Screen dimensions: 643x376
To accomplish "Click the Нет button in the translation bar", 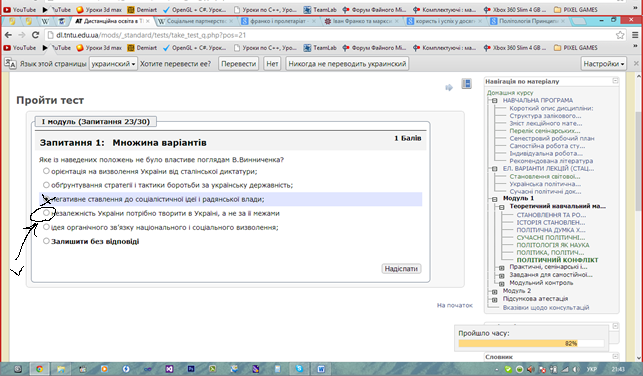I will tap(272, 64).
